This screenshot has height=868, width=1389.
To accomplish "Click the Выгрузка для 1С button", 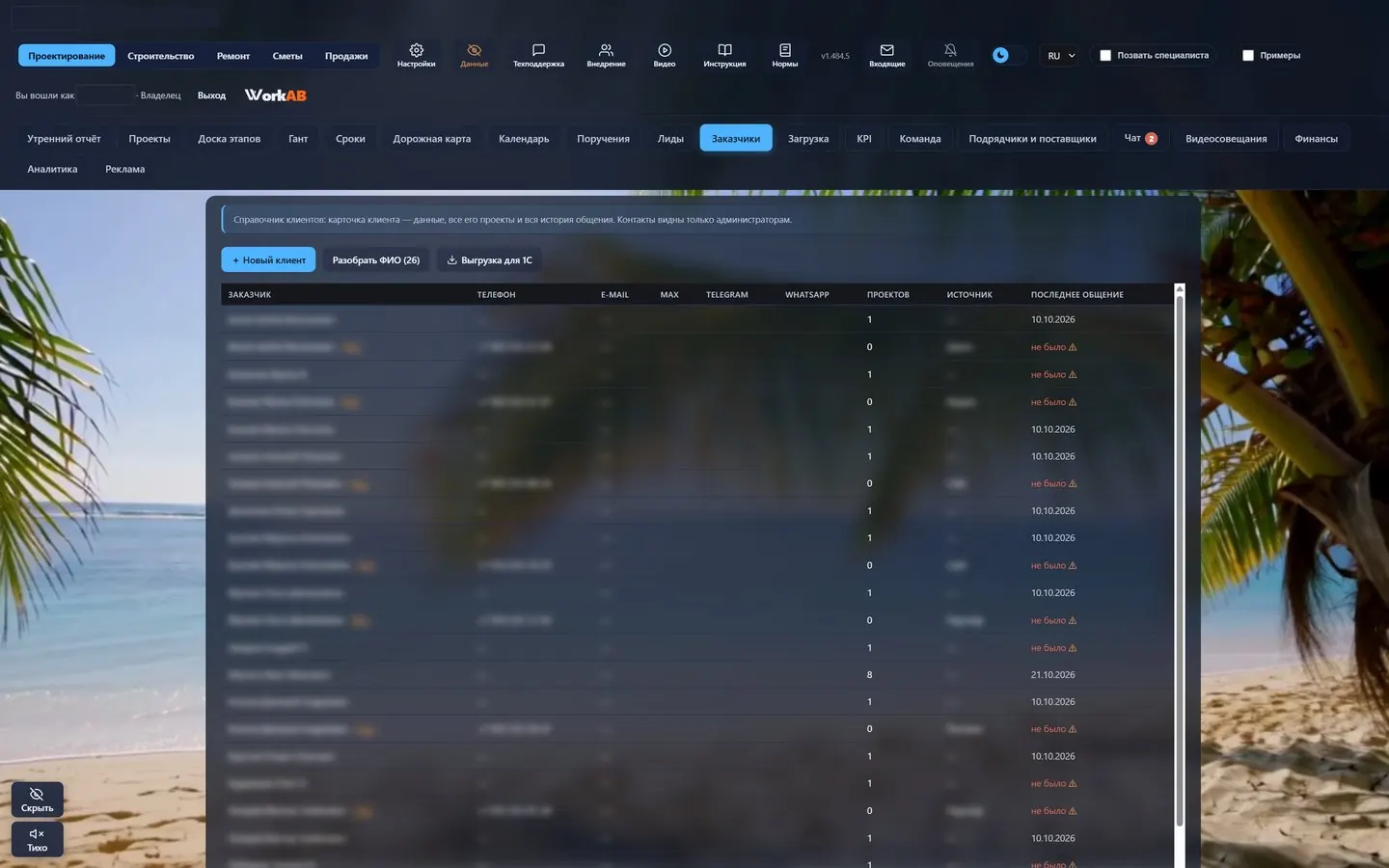I will [489, 260].
